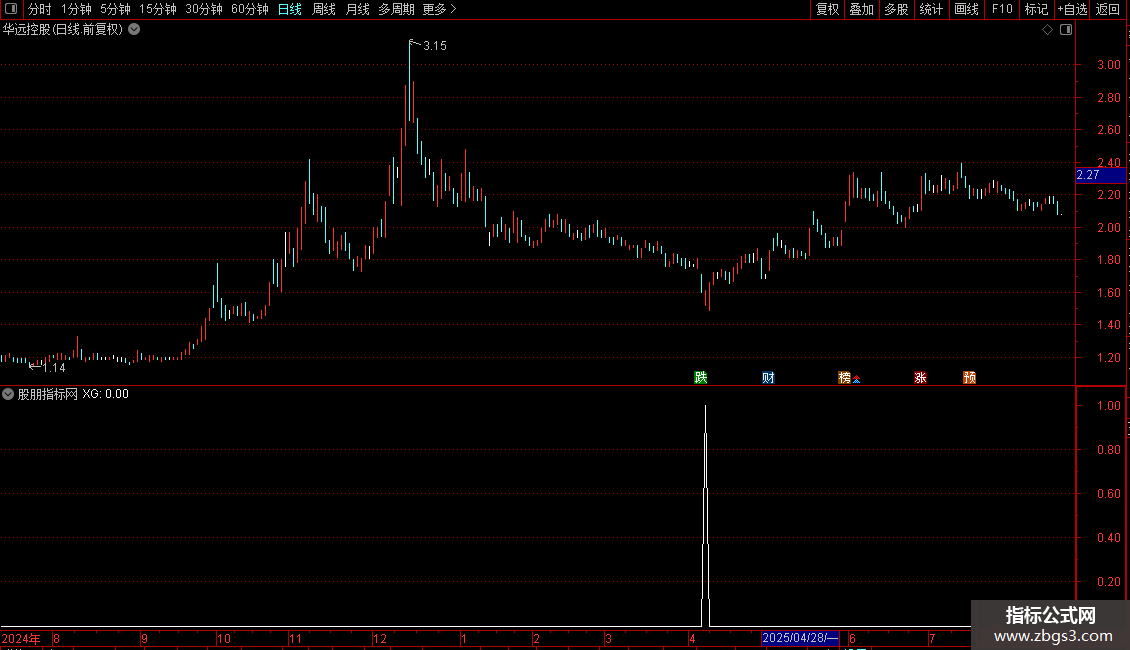Open the 多股 multi-stock view
This screenshot has height=650, width=1130.
click(897, 9)
